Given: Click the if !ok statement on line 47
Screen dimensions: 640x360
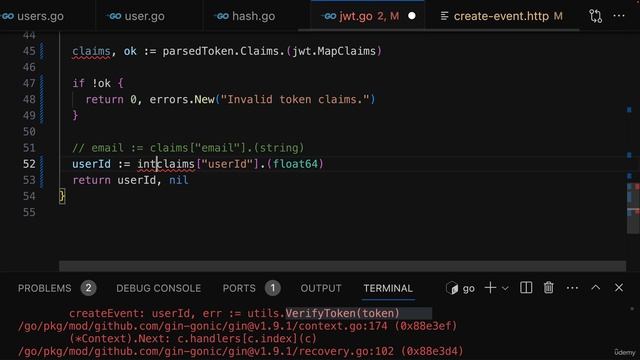Looking at the screenshot, I should point(98,83).
